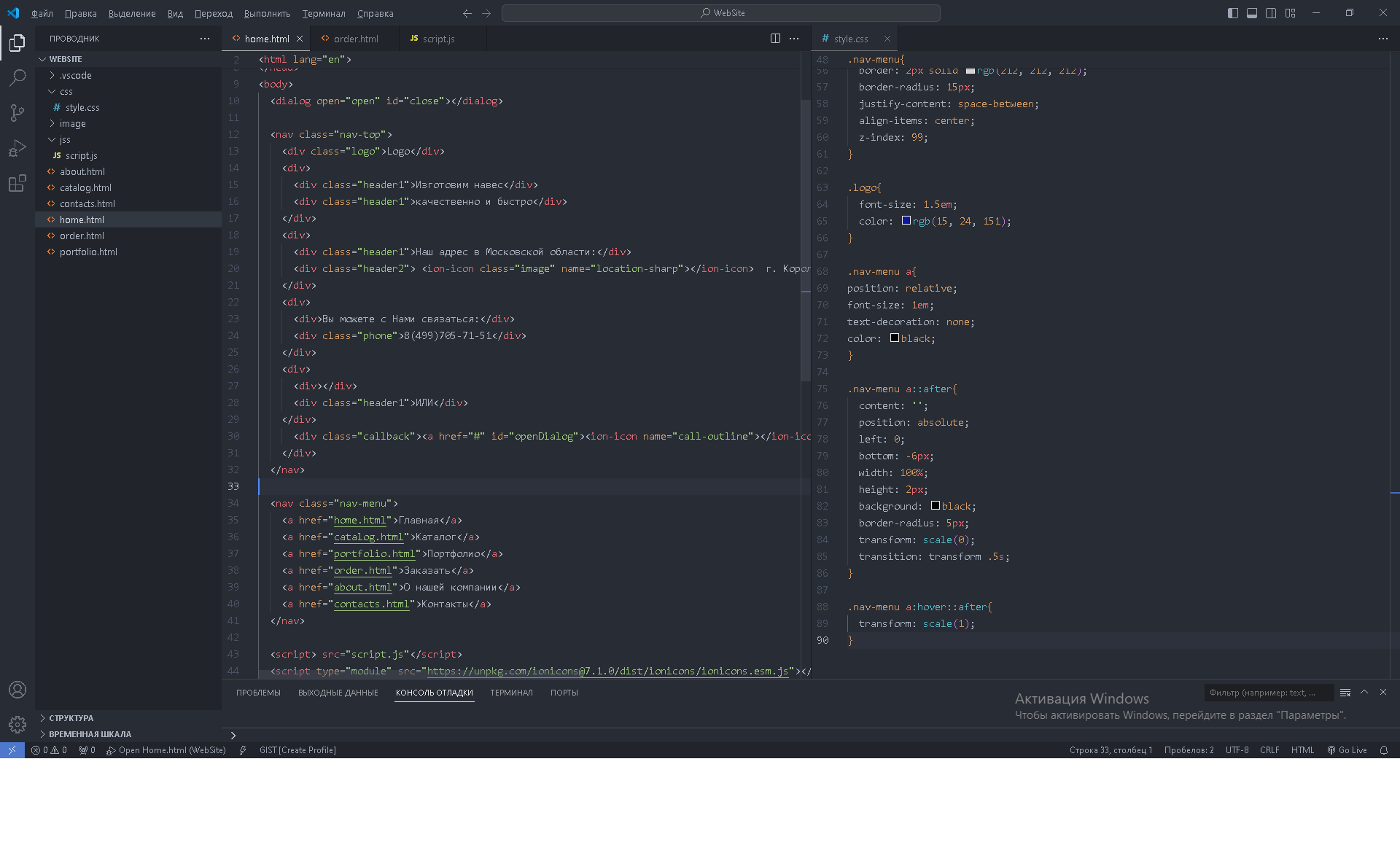The height and width of the screenshot is (845, 1400).
Task: Open the Run and Debug view
Action: click(17, 148)
